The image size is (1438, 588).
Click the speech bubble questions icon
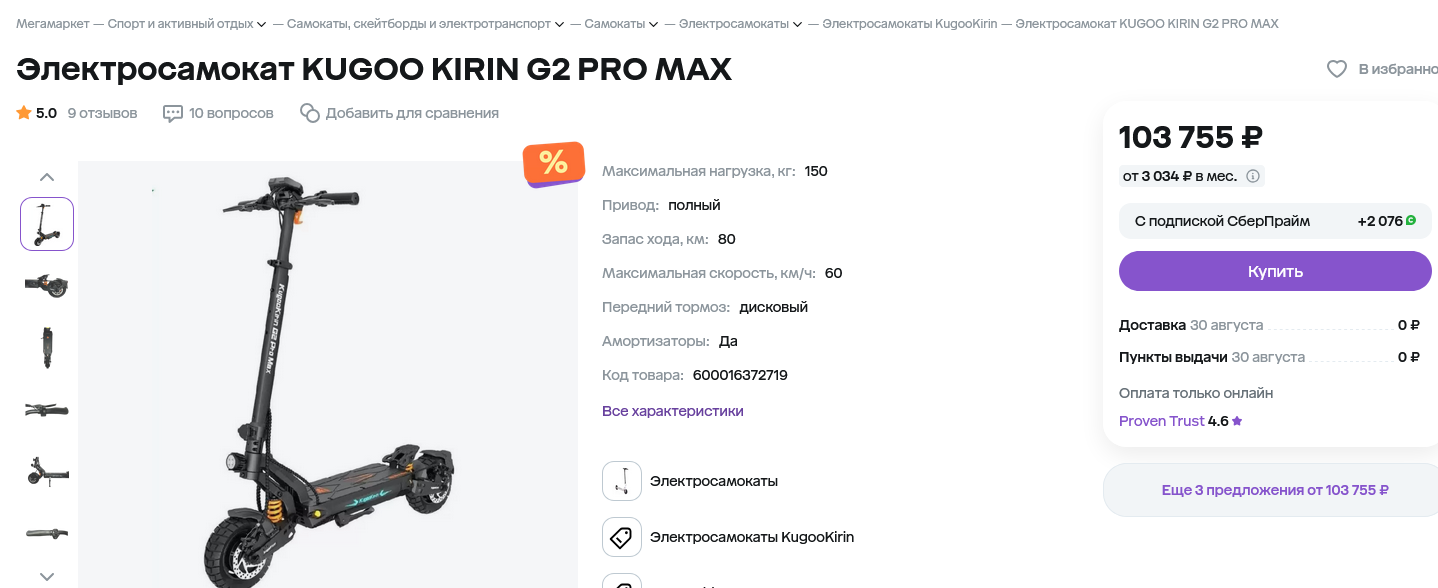(173, 113)
